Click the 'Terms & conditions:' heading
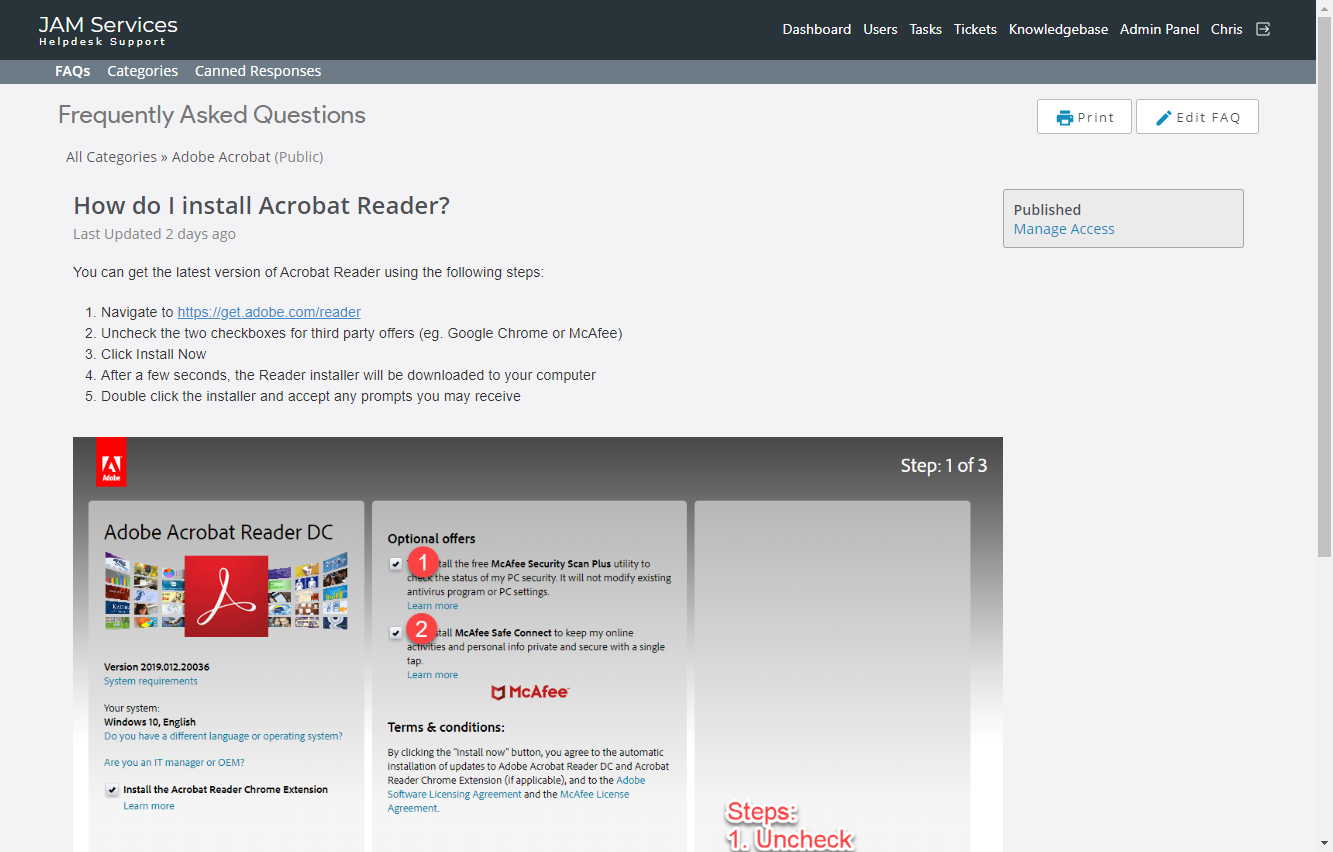The width and height of the screenshot is (1333, 852). click(x=446, y=727)
